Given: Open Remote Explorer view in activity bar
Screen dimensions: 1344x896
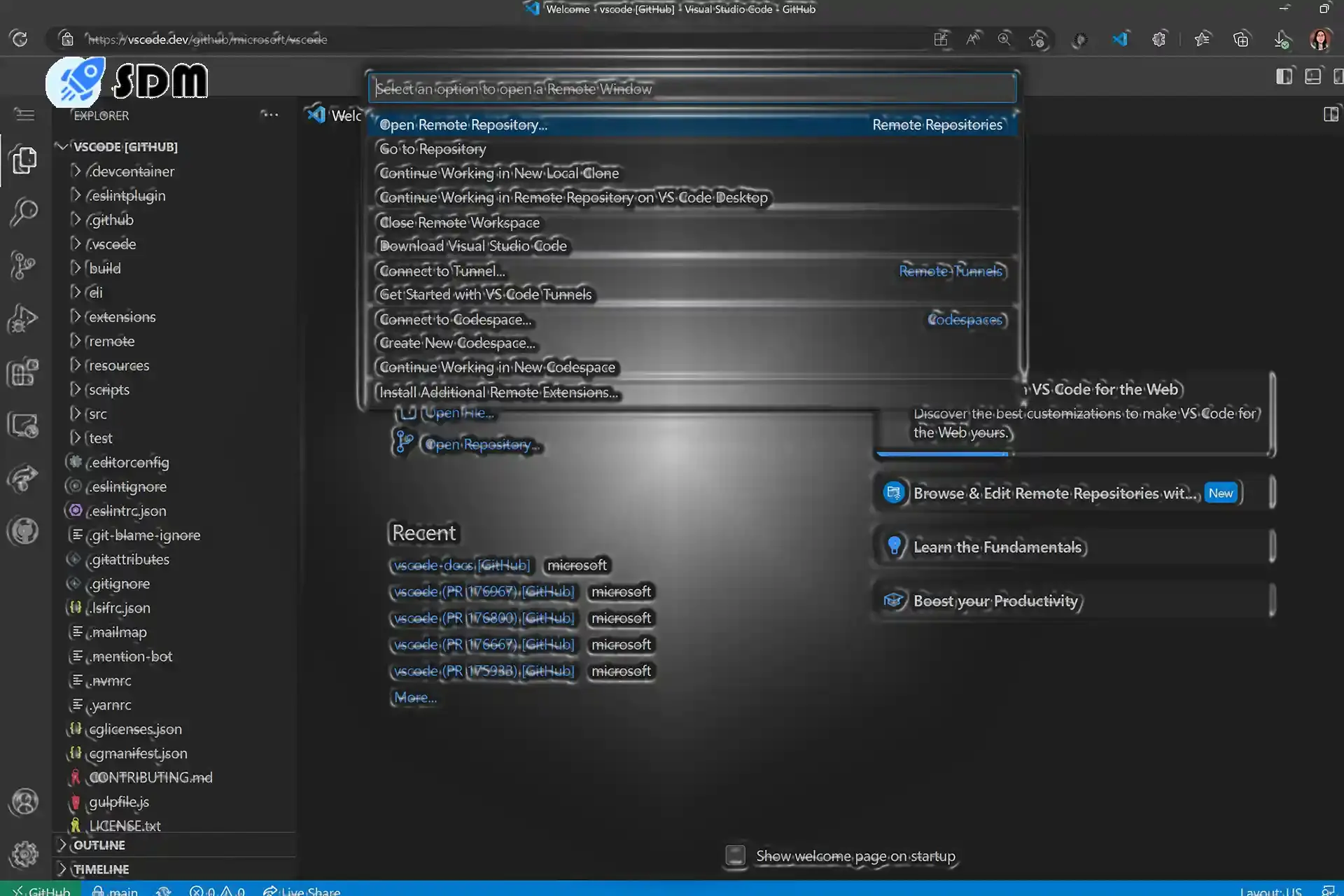Looking at the screenshot, I should pyautogui.click(x=24, y=425).
